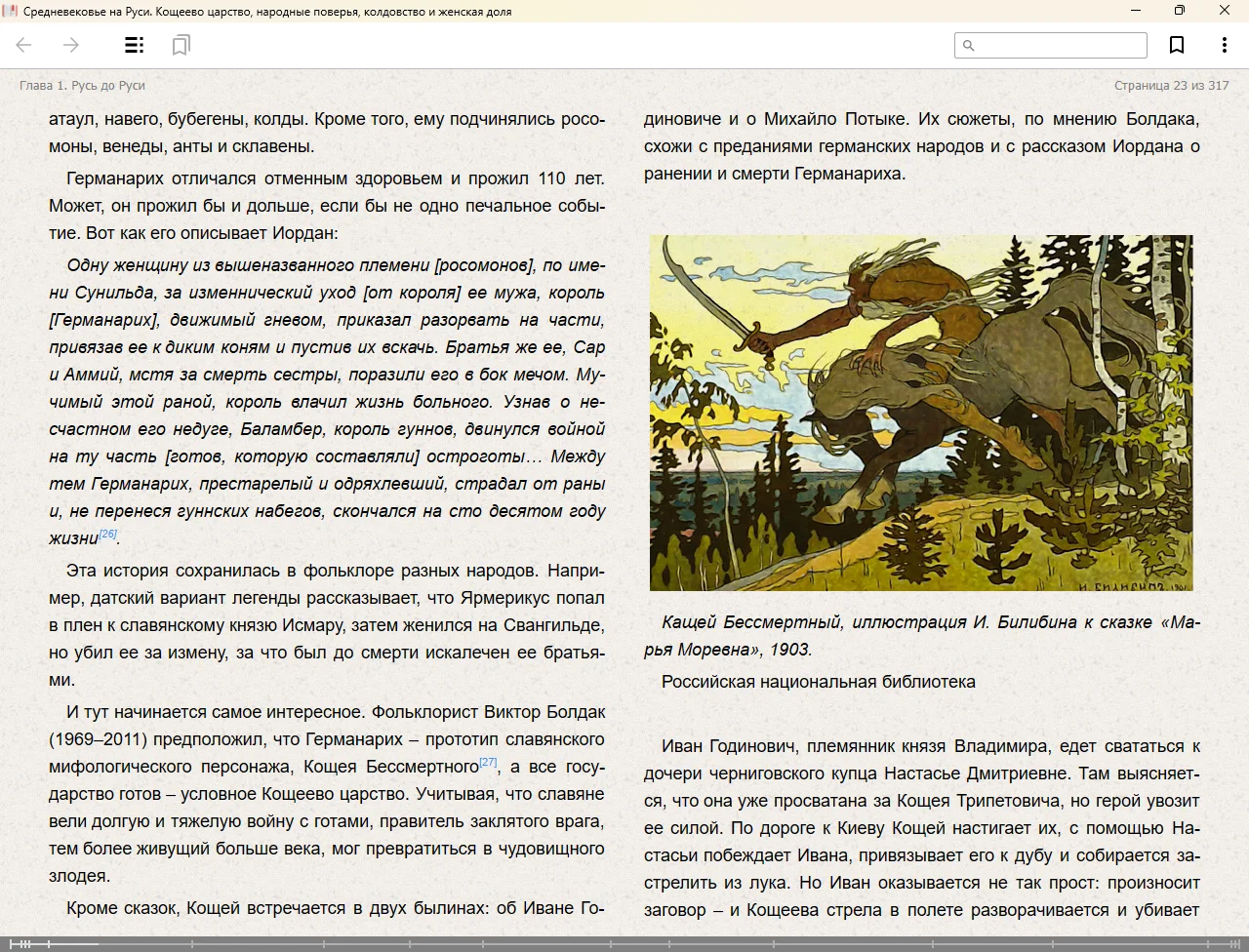The height and width of the screenshot is (952, 1249).
Task: Open footnote 27 after Кощея Бессмертного
Action: (x=488, y=762)
